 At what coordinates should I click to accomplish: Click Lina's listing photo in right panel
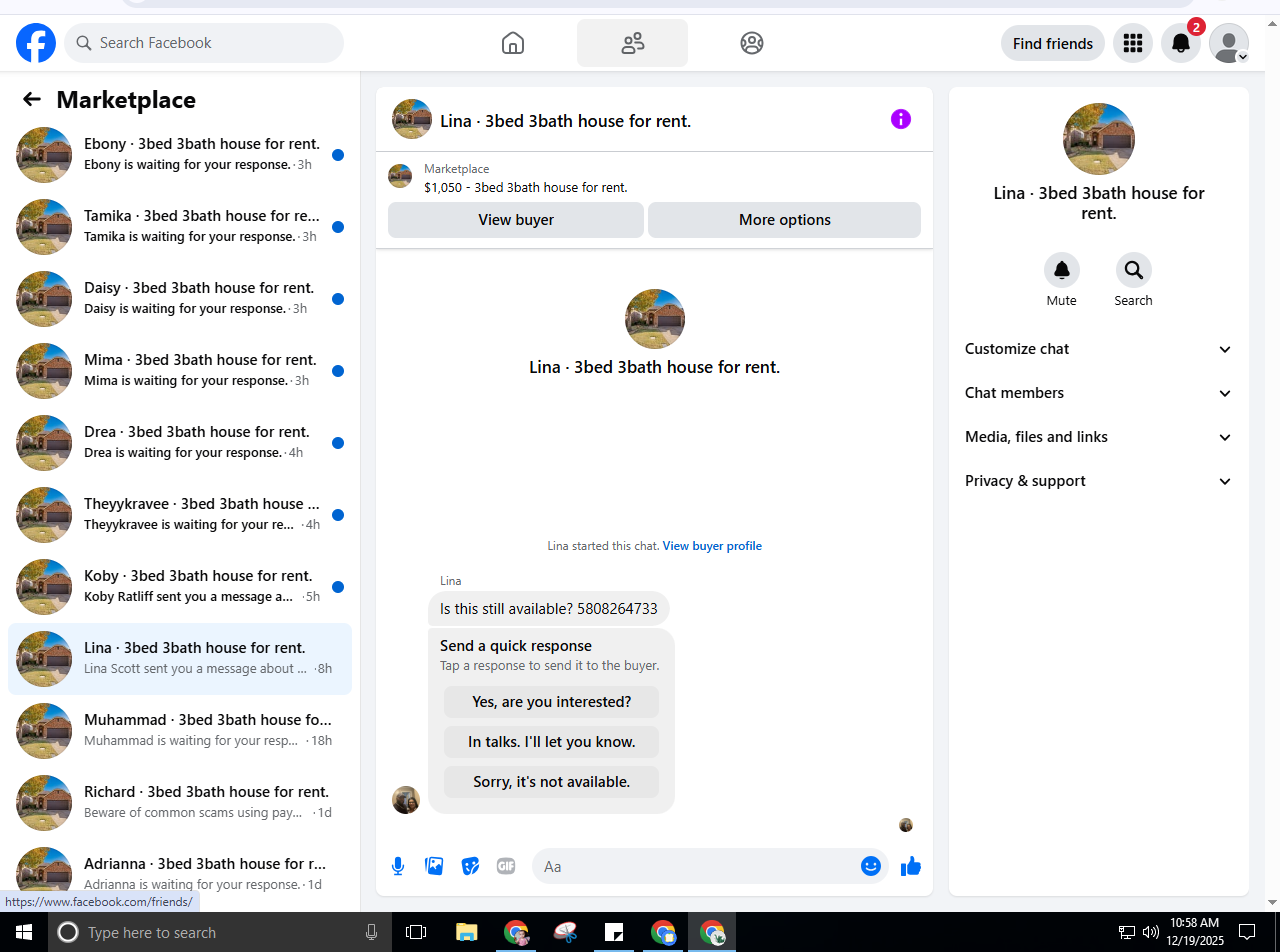click(1099, 139)
